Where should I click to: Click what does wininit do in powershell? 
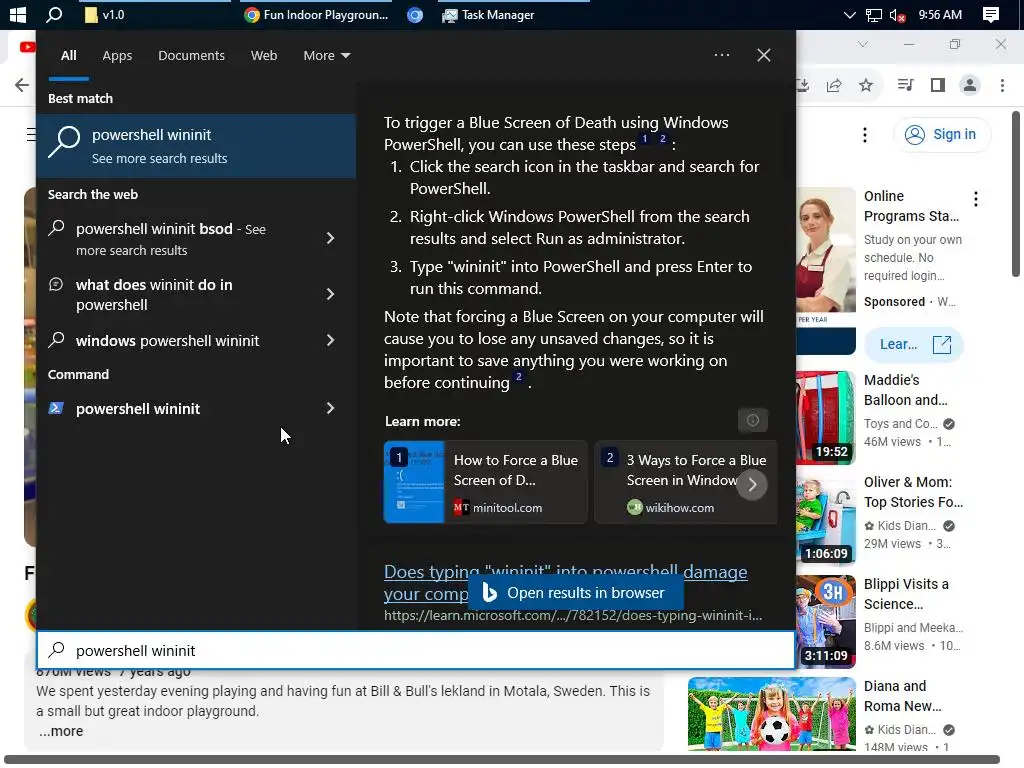[x=154, y=295]
